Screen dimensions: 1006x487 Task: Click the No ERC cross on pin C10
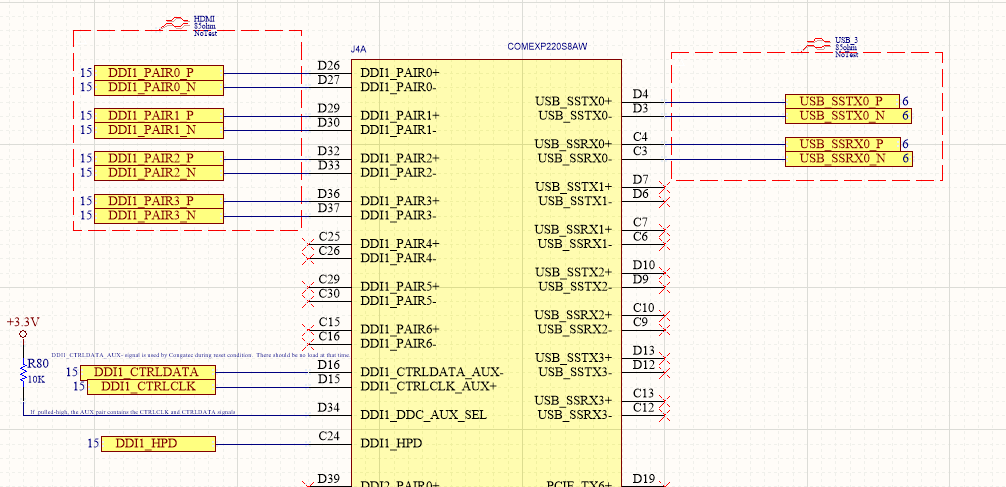[x=665, y=315]
